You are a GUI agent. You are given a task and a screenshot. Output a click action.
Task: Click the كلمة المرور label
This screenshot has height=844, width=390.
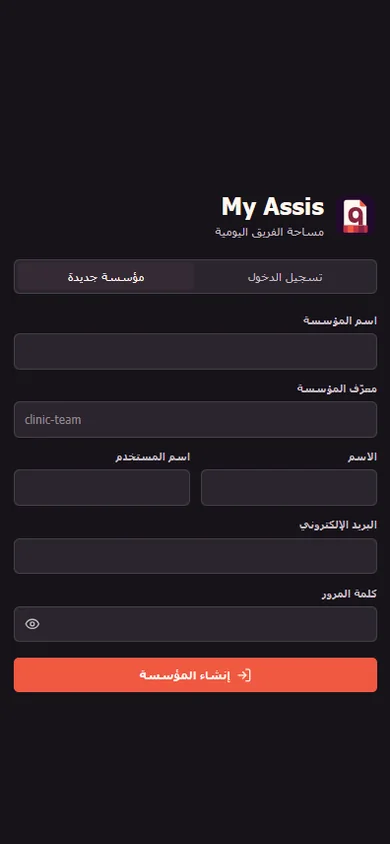pyautogui.click(x=349, y=594)
